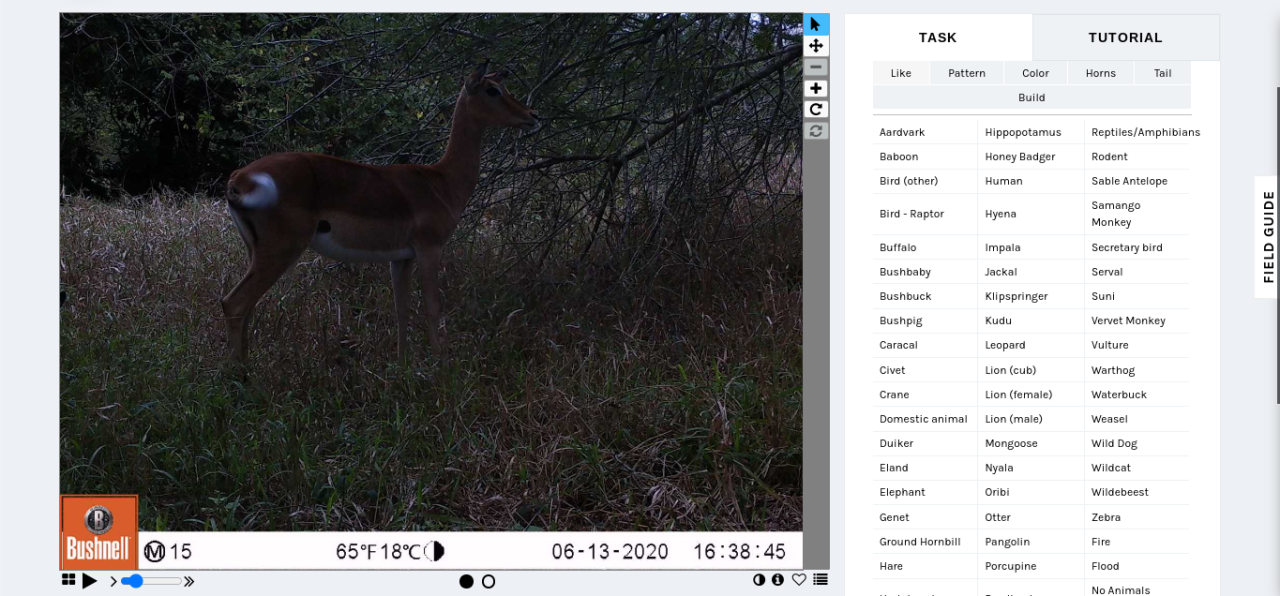This screenshot has width=1280, height=596.
Task: Open the subject info metadata
Action: click(x=778, y=579)
